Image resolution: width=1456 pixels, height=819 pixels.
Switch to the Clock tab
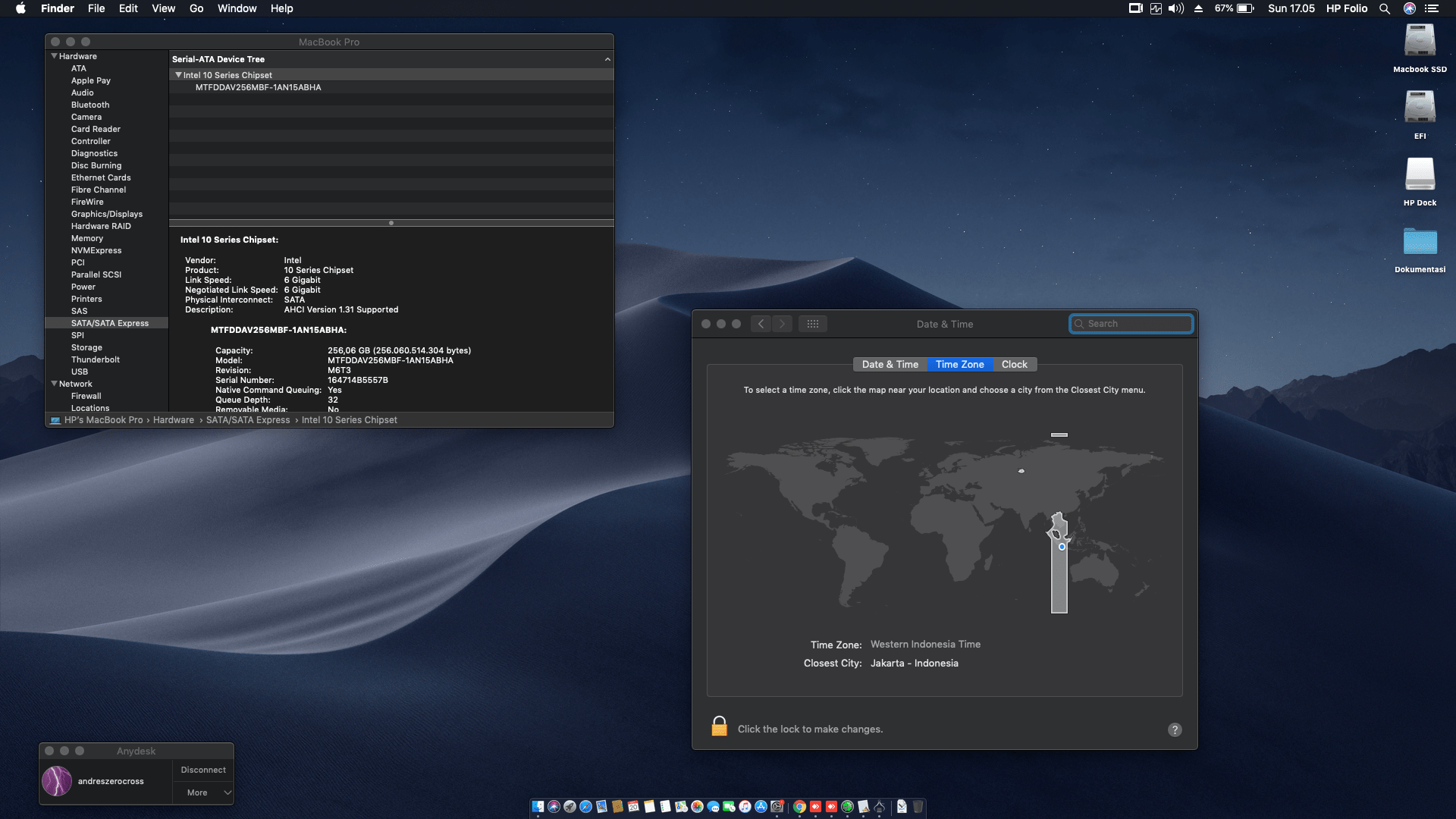pyautogui.click(x=1014, y=364)
